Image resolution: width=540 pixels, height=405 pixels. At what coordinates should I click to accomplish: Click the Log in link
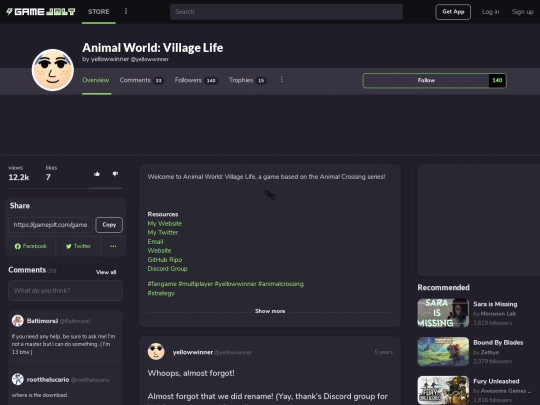click(x=490, y=12)
